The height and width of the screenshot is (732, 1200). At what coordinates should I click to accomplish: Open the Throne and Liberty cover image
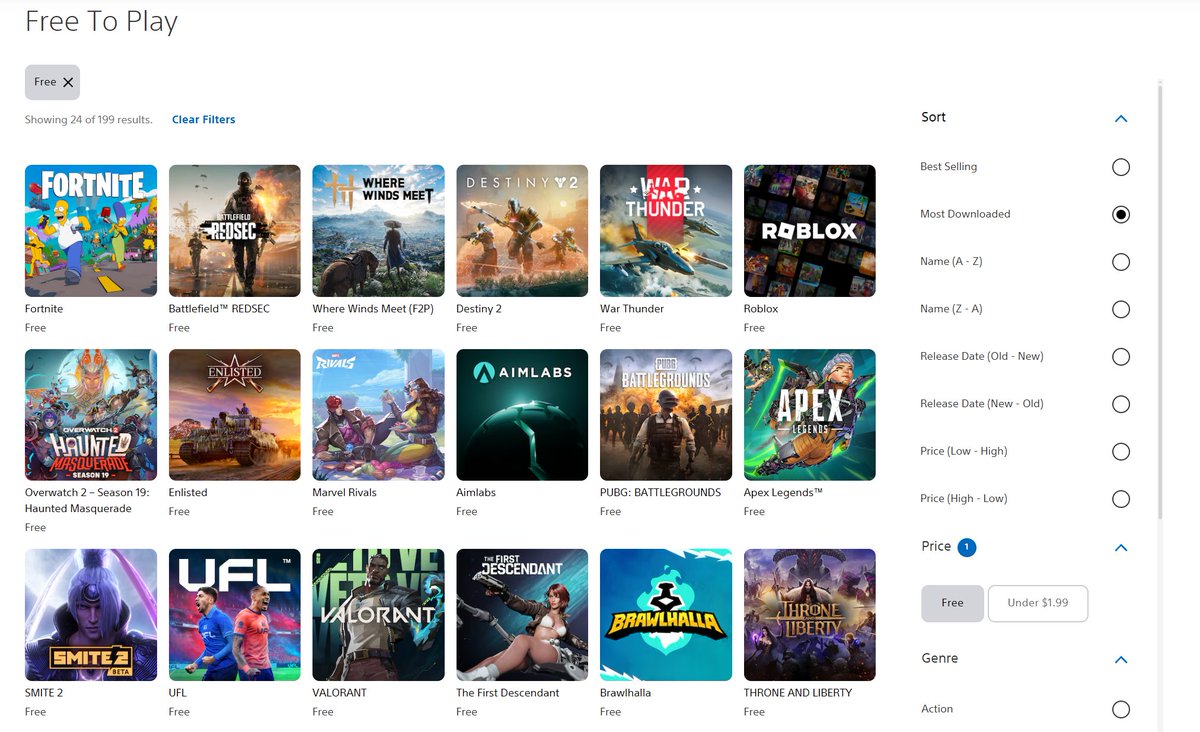tap(810, 615)
